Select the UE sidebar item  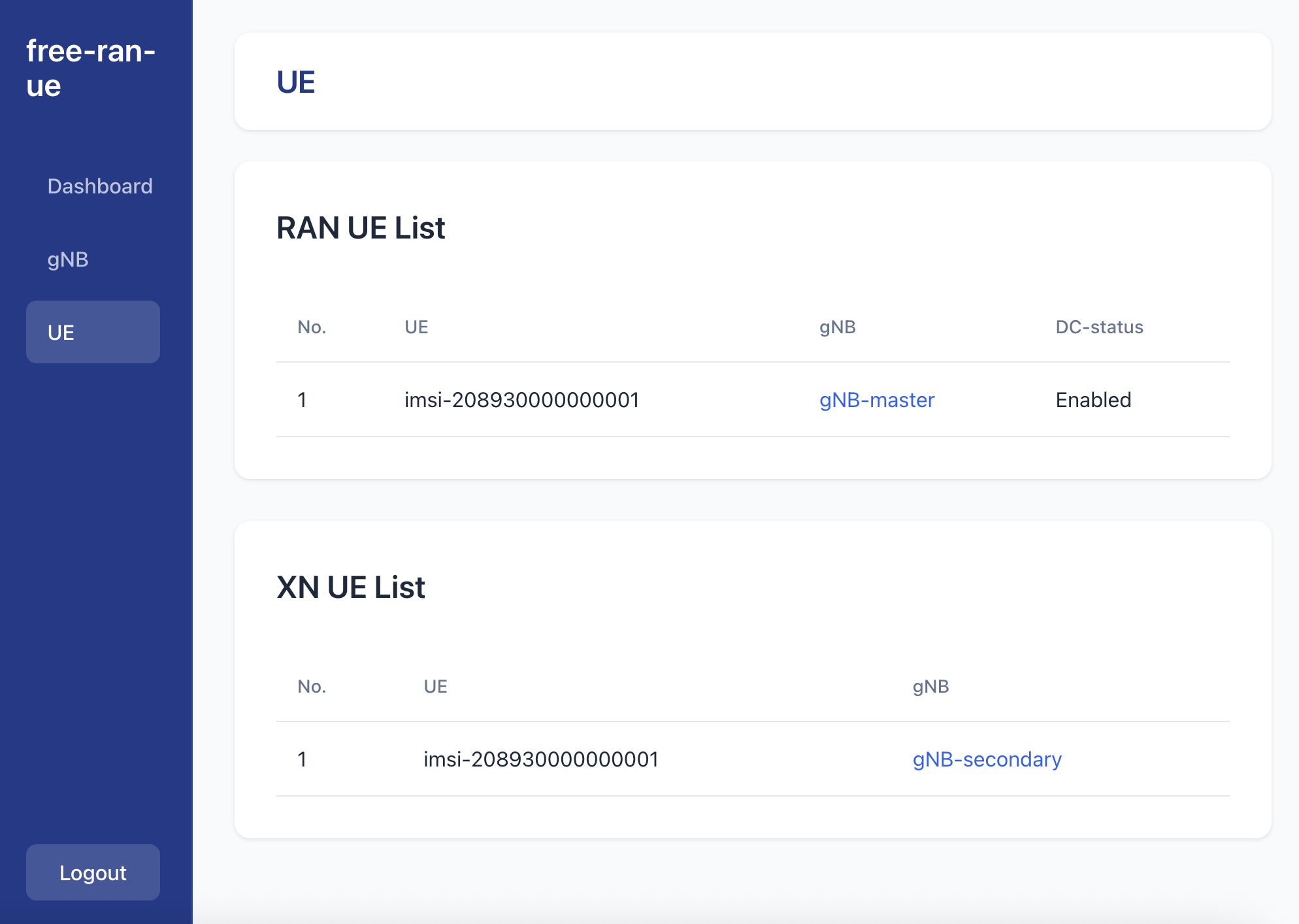click(x=93, y=332)
